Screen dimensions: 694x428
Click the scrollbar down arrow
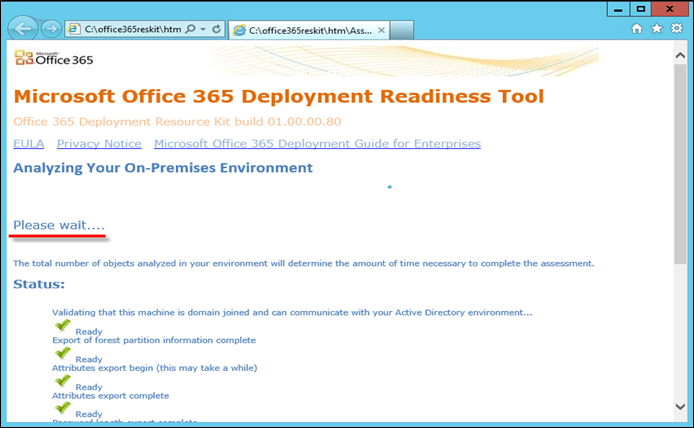(680, 406)
